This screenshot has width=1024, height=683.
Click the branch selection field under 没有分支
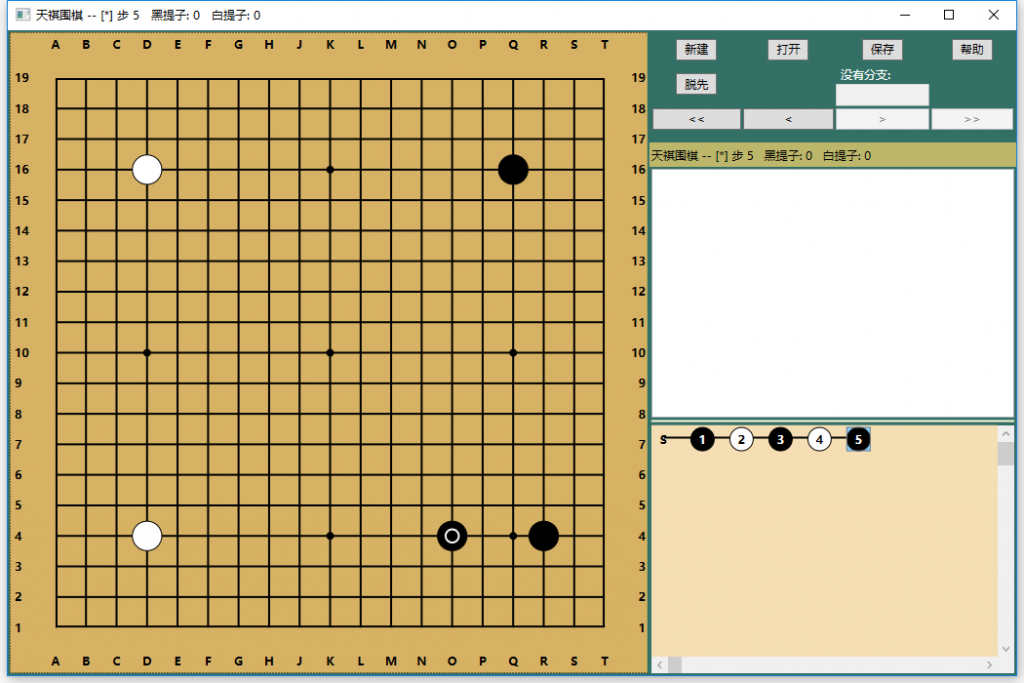point(882,95)
